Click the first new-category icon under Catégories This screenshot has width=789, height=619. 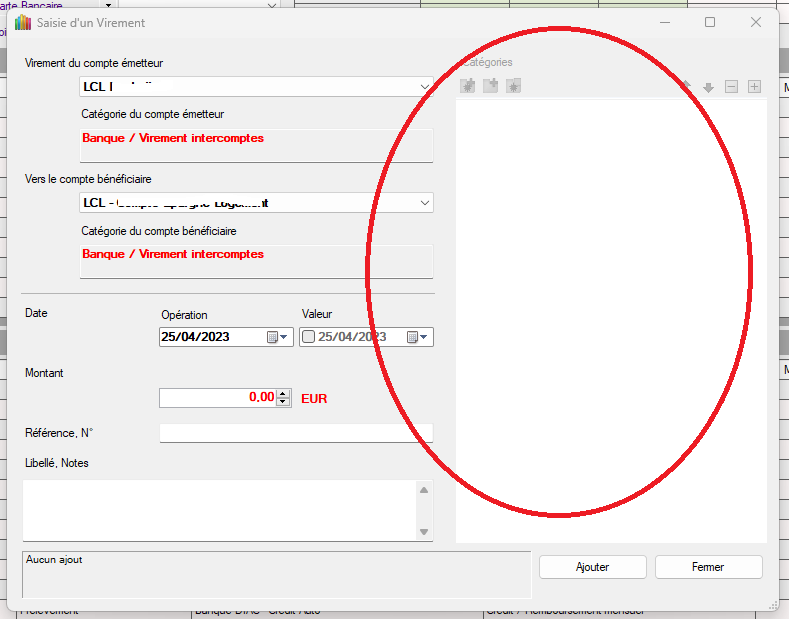[x=467, y=87]
